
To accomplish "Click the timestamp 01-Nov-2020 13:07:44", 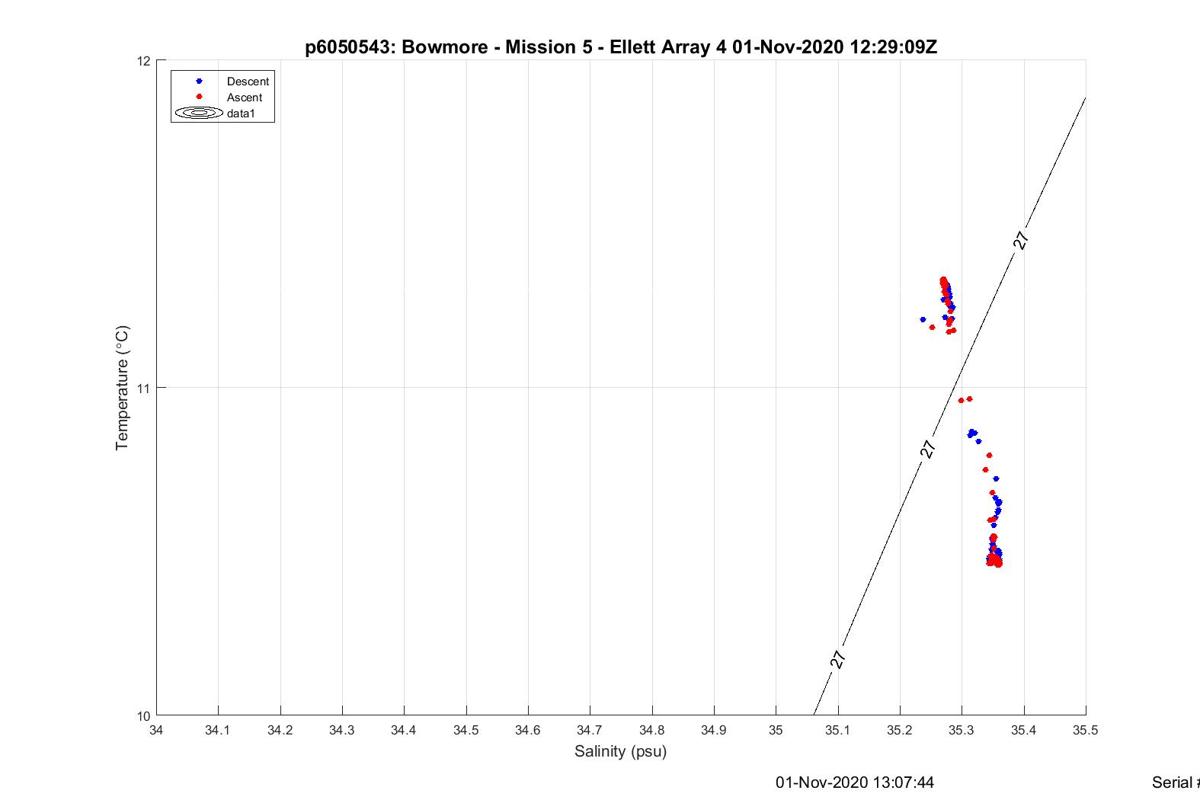I will 855,783.
